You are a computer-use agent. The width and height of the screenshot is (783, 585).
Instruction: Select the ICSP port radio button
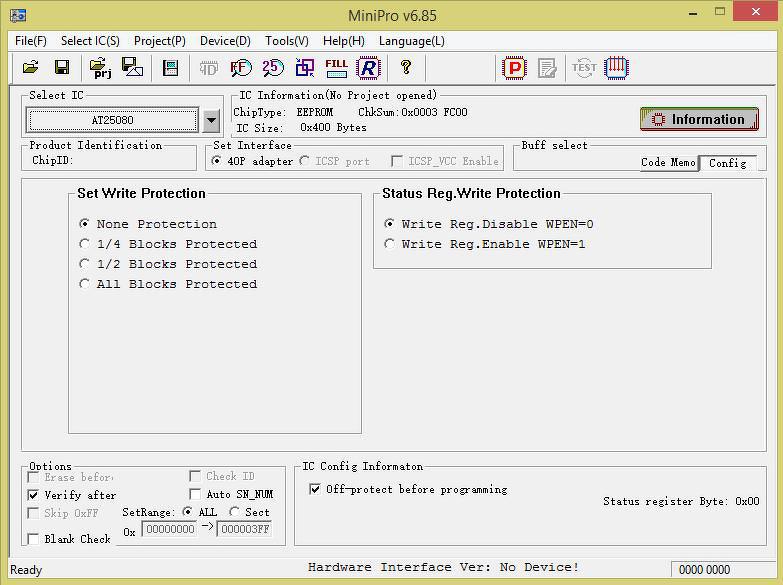(x=304, y=161)
